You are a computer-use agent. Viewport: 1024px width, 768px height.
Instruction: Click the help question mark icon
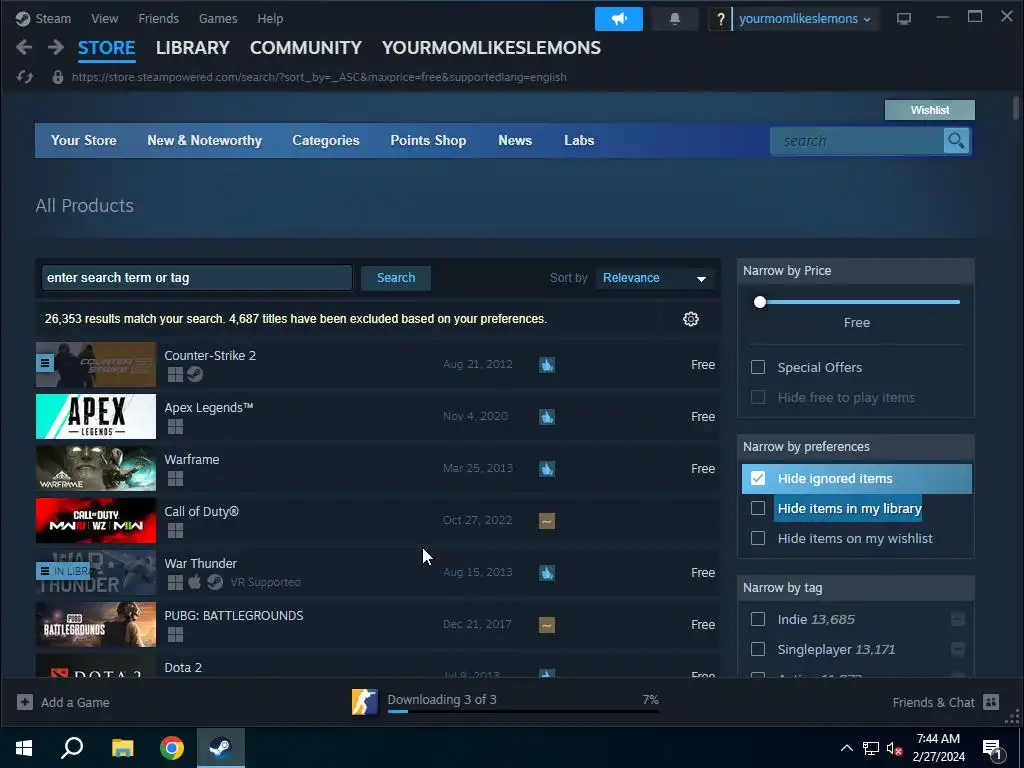tap(720, 19)
